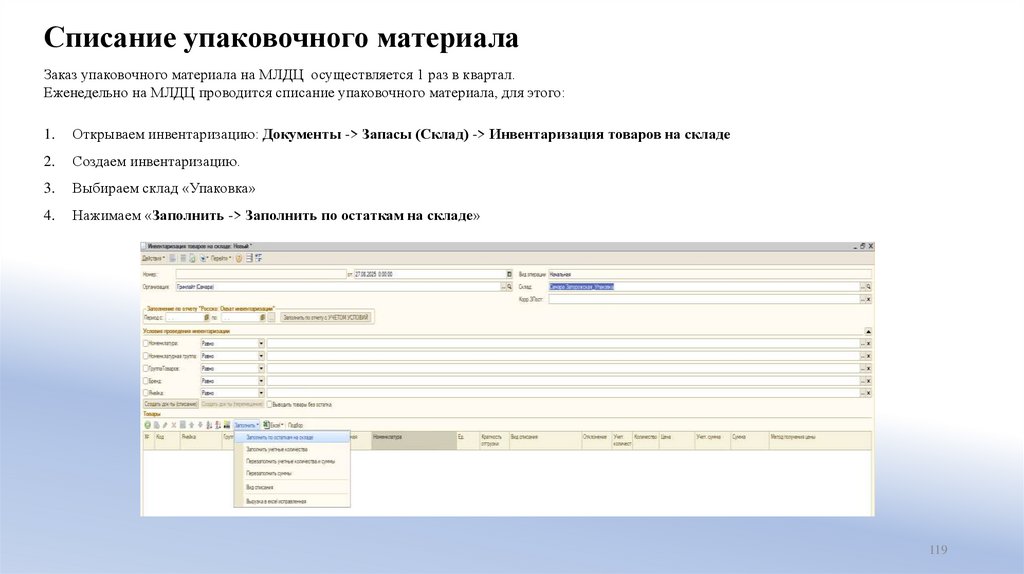Click into the Номер input field

point(261,274)
